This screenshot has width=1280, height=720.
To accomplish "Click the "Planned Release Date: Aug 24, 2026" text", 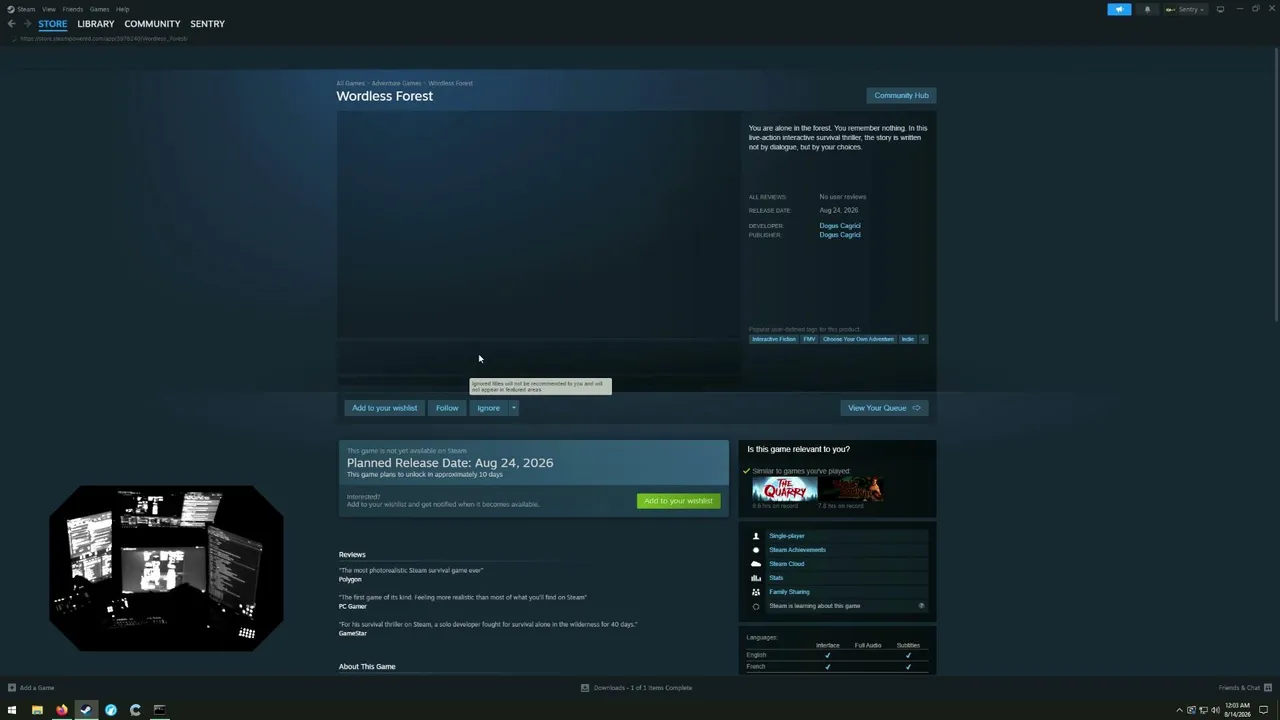I will (x=450, y=463).
